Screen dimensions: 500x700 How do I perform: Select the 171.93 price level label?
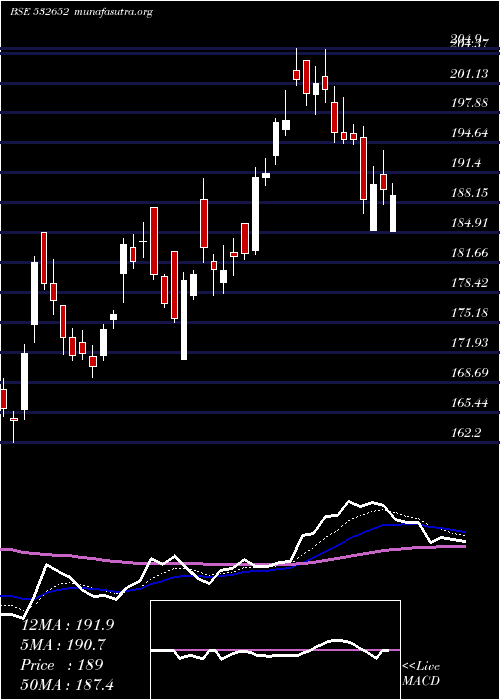click(469, 343)
